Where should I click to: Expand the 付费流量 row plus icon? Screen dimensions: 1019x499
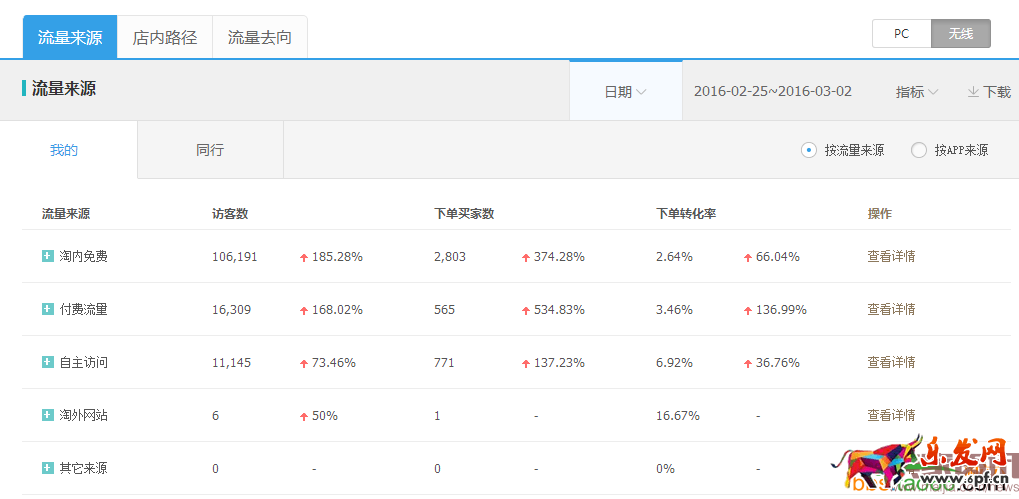(x=47, y=309)
